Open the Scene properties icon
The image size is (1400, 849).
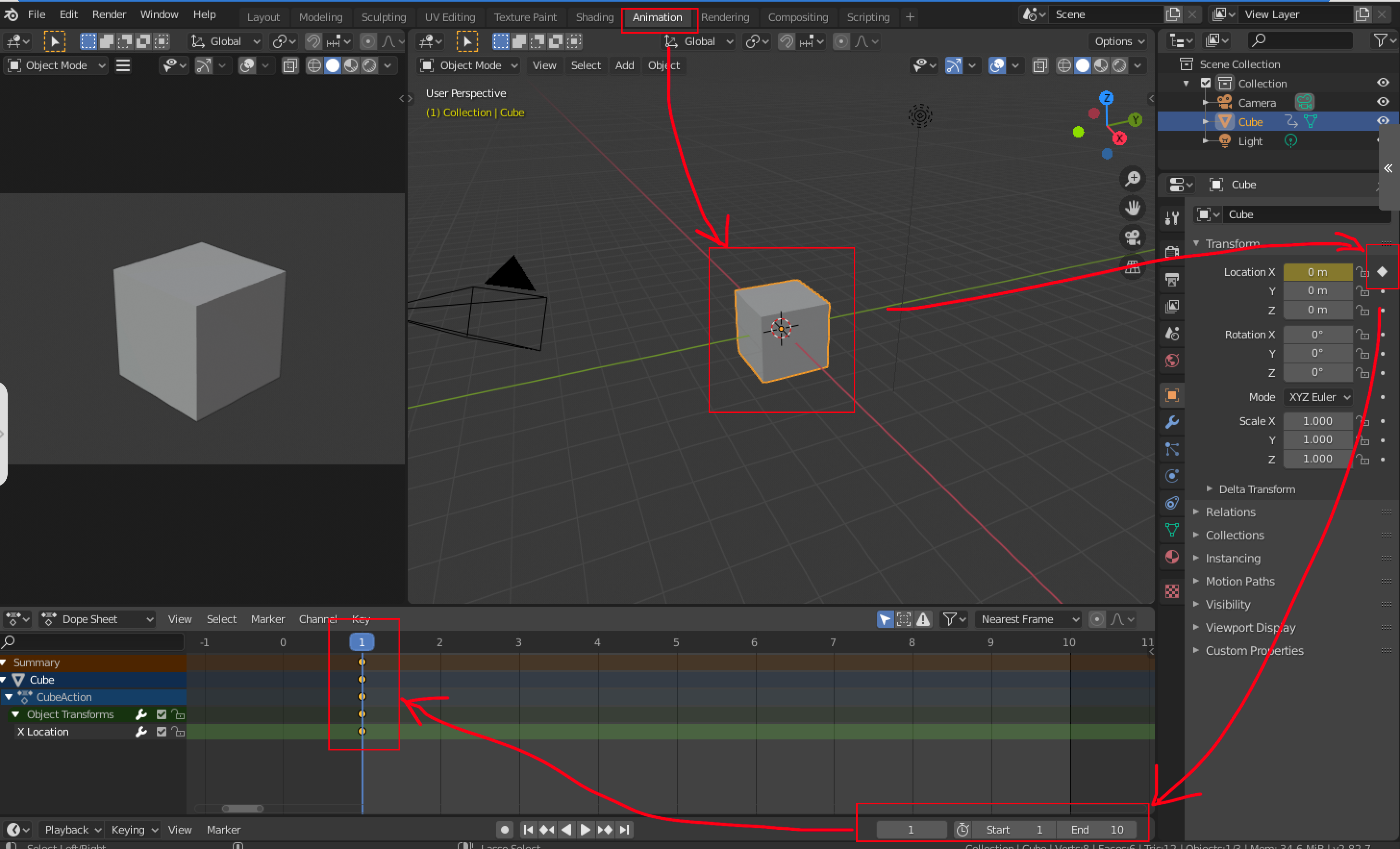(x=1172, y=334)
